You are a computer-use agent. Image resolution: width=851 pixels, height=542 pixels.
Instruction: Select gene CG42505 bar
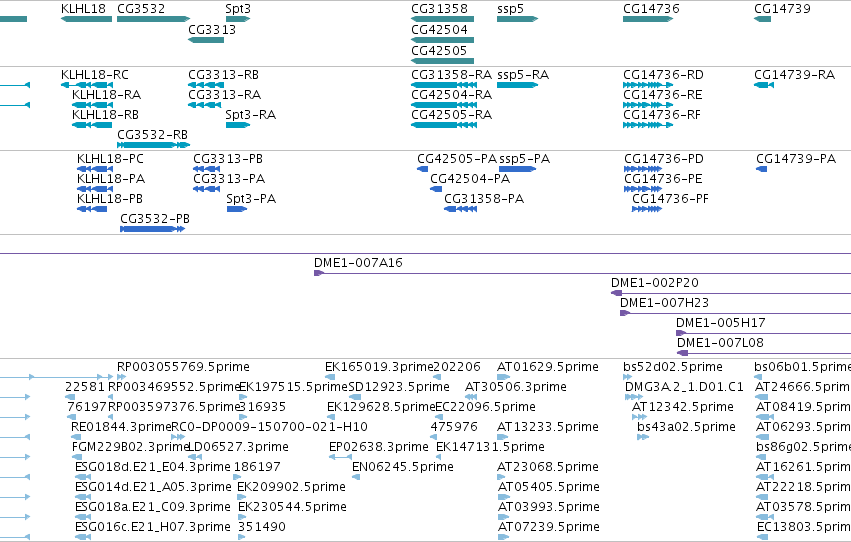click(442, 61)
